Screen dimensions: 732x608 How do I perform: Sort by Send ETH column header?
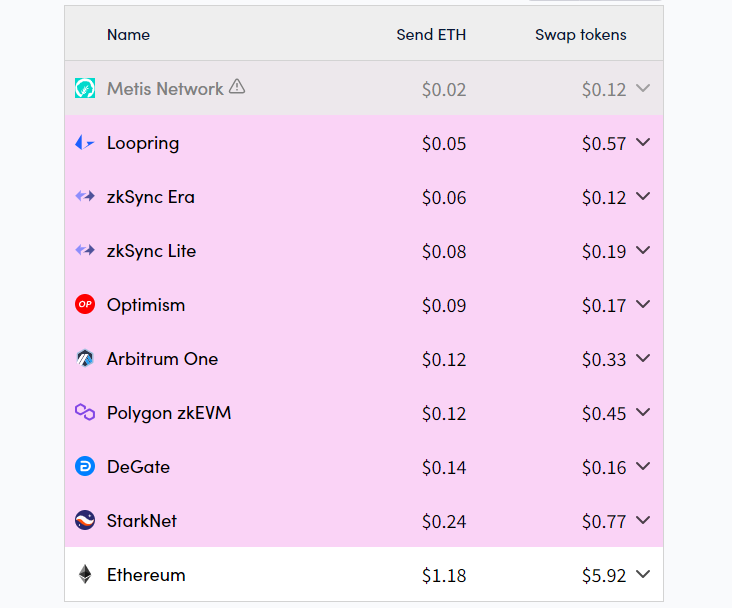click(x=431, y=35)
